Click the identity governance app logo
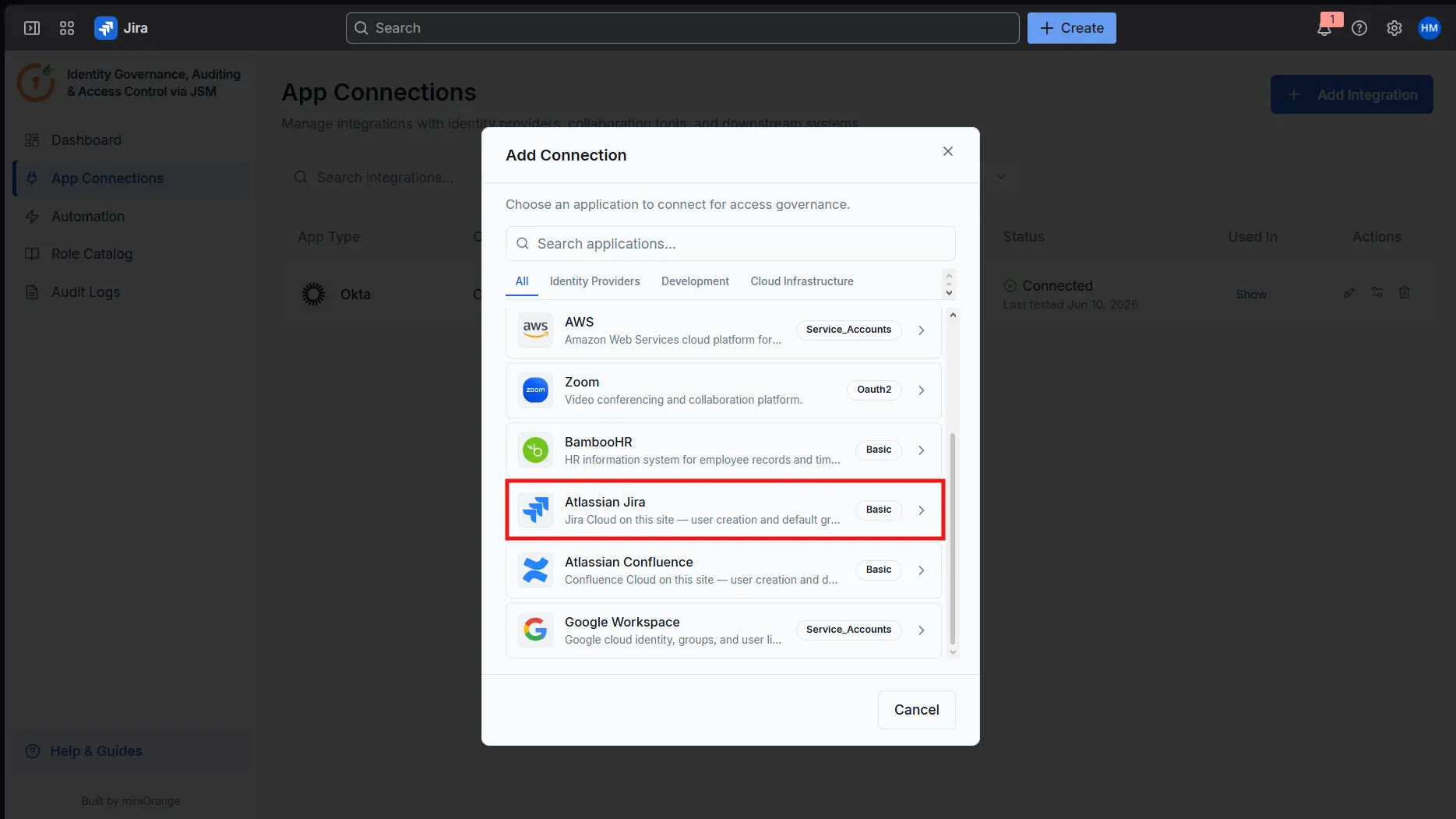The image size is (1456, 819). coord(36,83)
